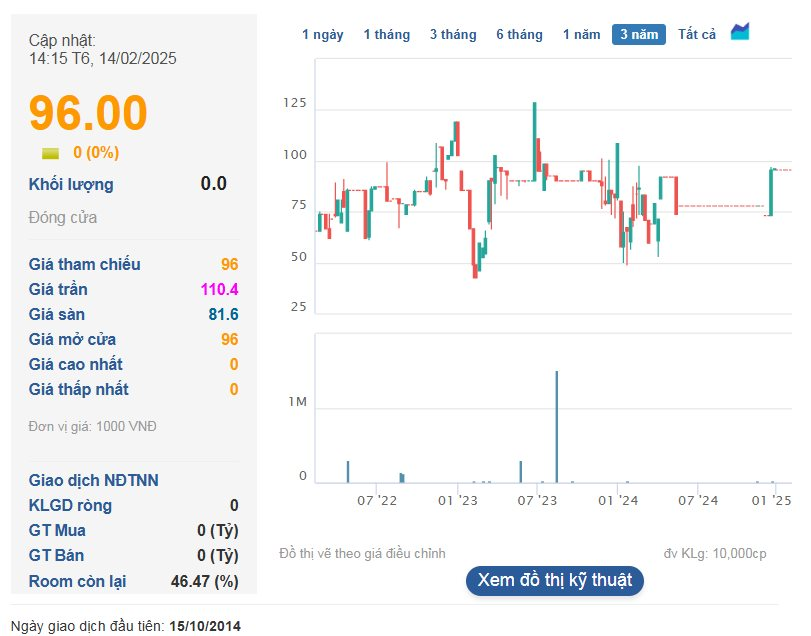The width and height of the screenshot is (811, 636).
Task: Select the 6 tháng time range
Action: pyautogui.click(x=518, y=34)
